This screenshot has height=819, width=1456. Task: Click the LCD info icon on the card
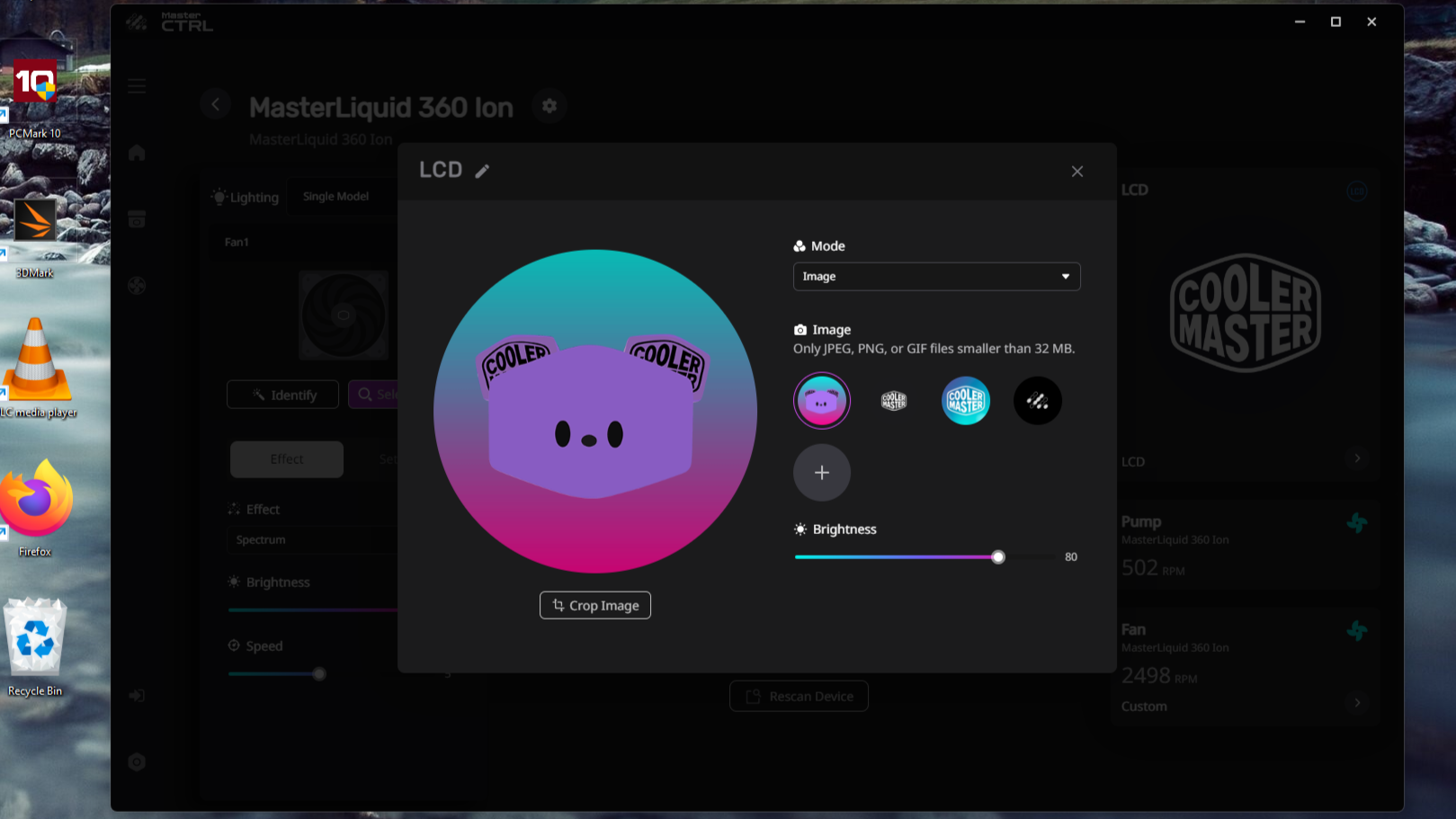[1357, 191]
